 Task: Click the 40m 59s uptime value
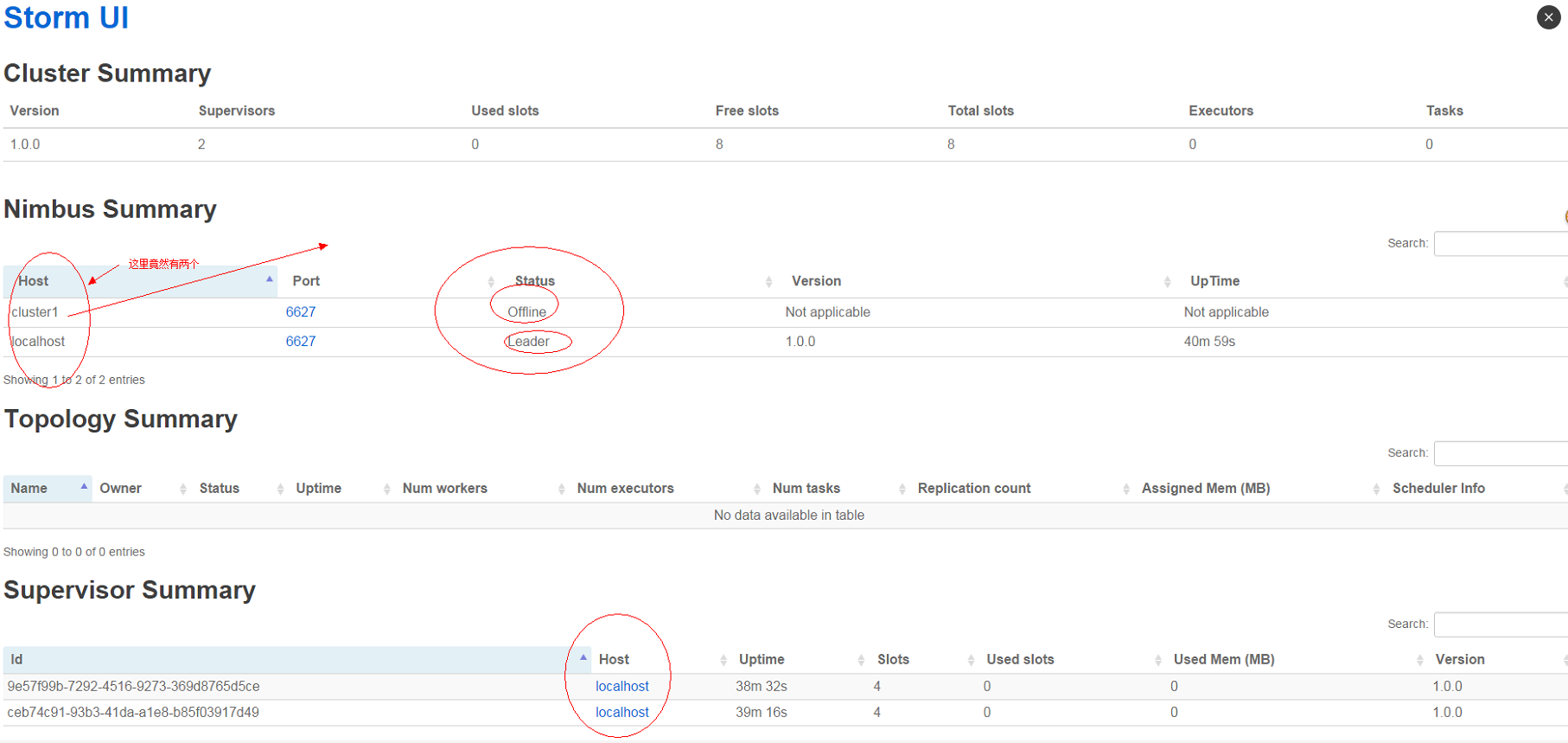click(x=1209, y=342)
